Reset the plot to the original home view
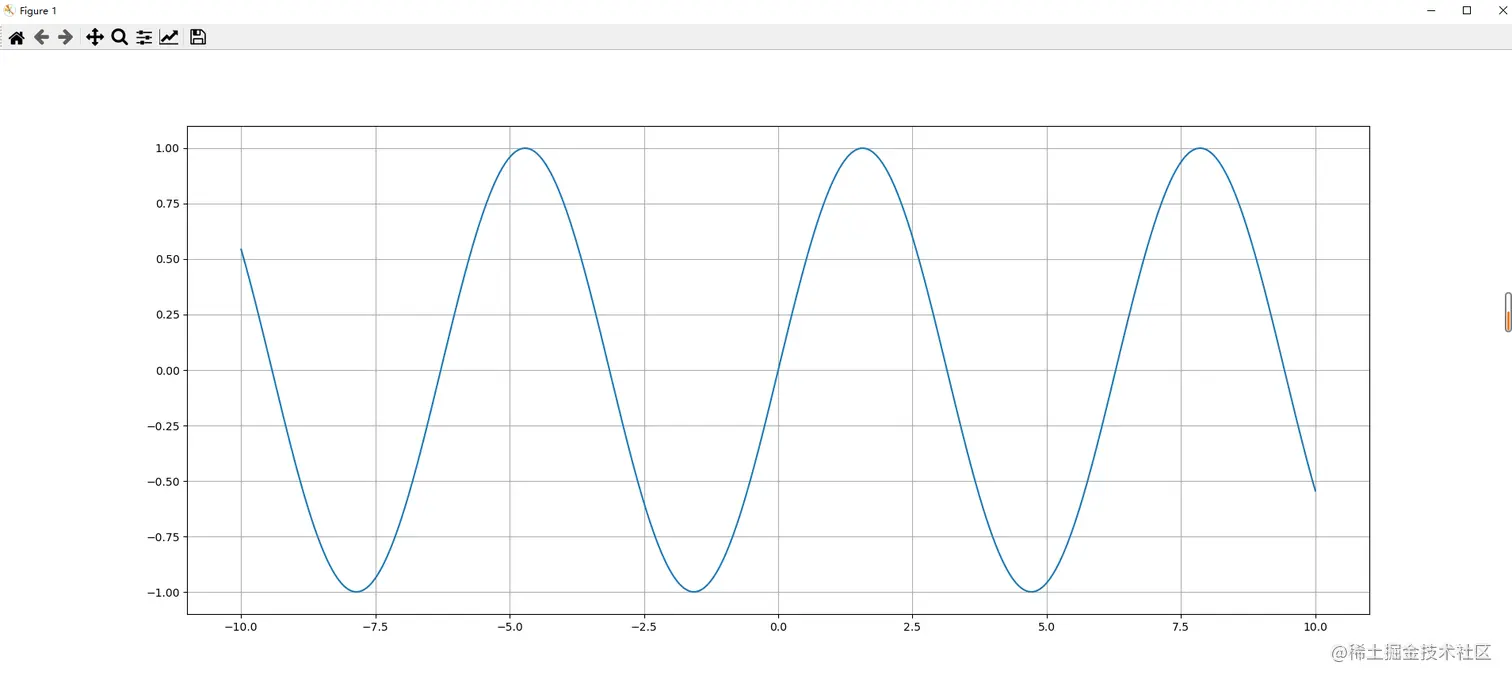This screenshot has width=1512, height=683. click(16, 37)
